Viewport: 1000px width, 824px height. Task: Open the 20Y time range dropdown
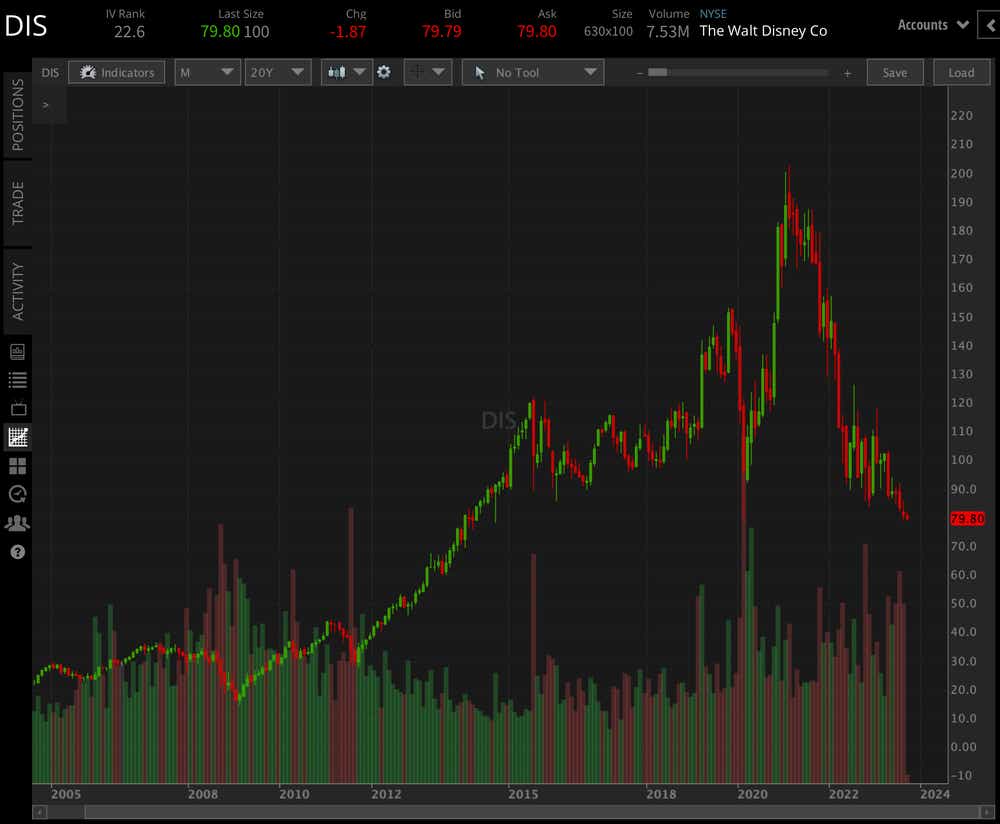coord(277,73)
